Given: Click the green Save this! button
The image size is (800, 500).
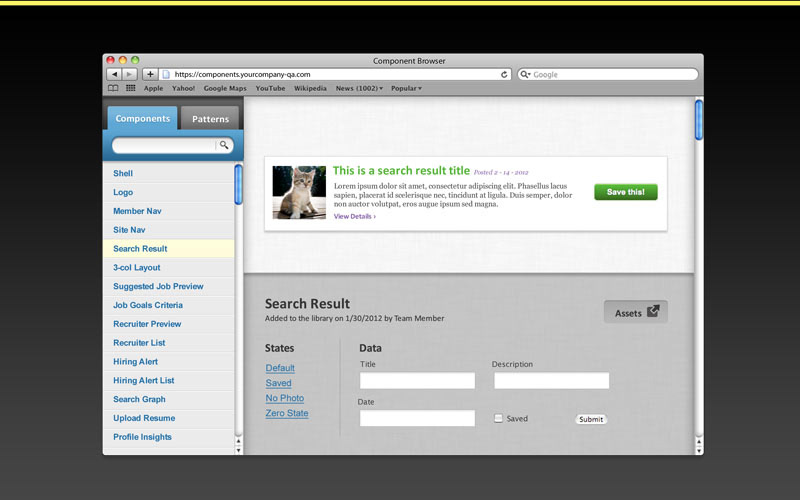Looking at the screenshot, I should coord(625,192).
